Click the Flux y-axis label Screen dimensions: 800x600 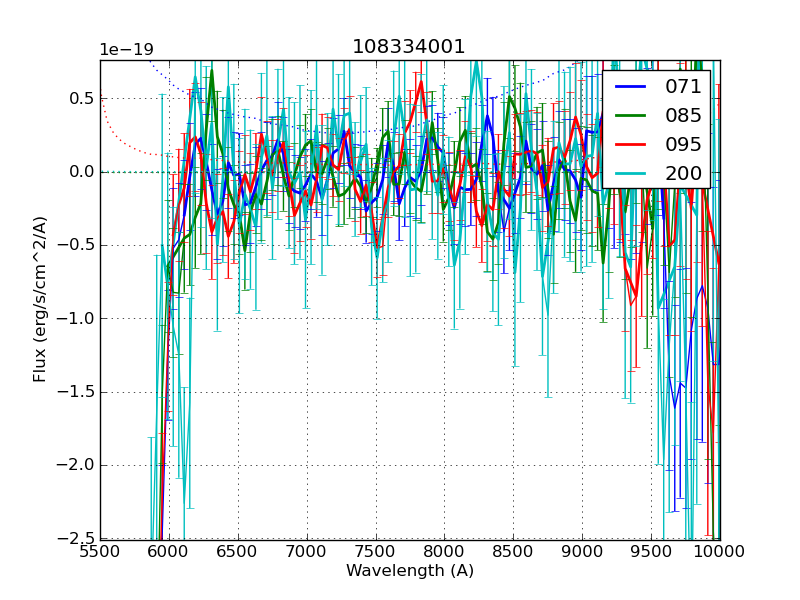(x=40, y=299)
